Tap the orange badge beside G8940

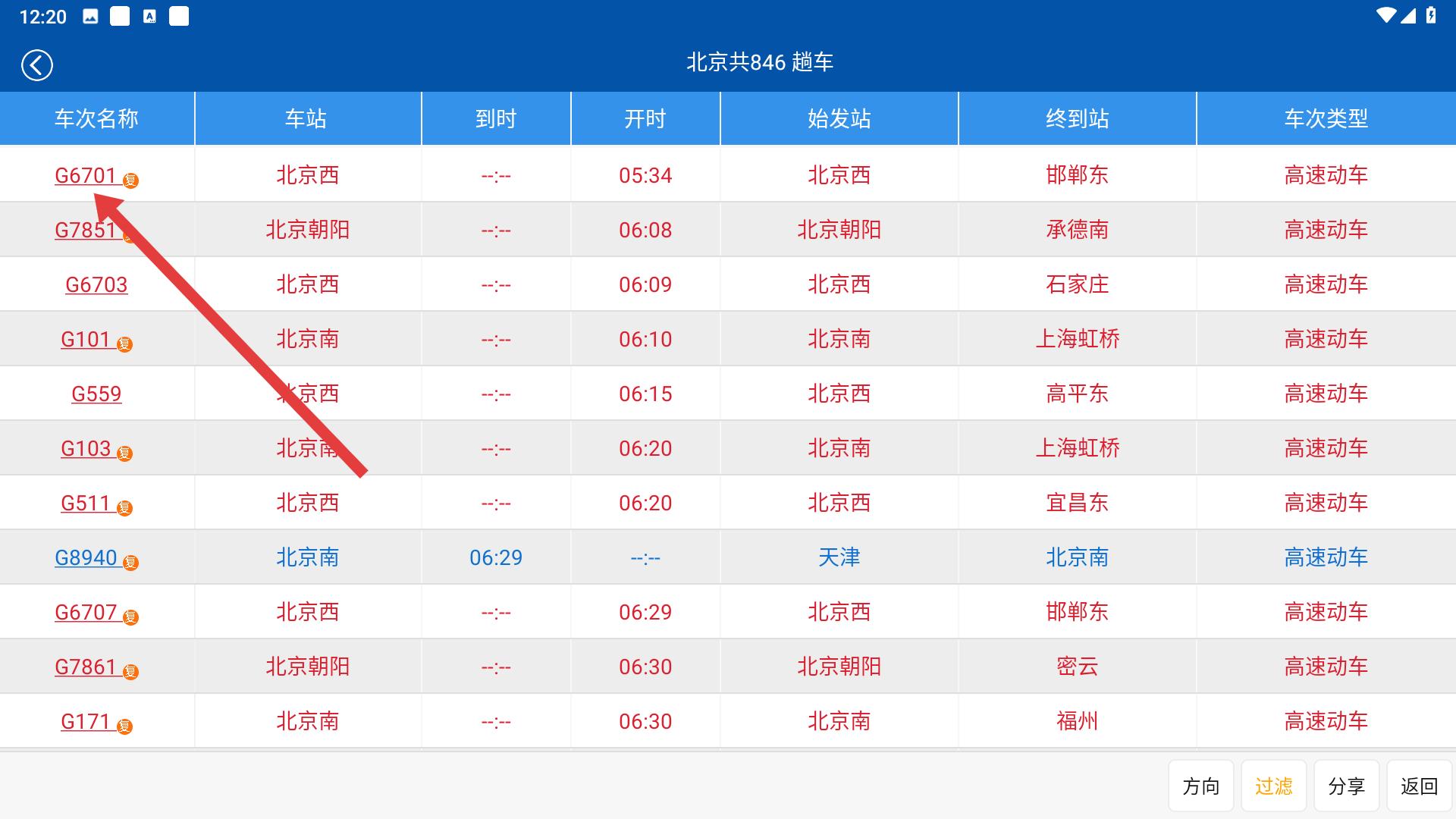[131, 563]
